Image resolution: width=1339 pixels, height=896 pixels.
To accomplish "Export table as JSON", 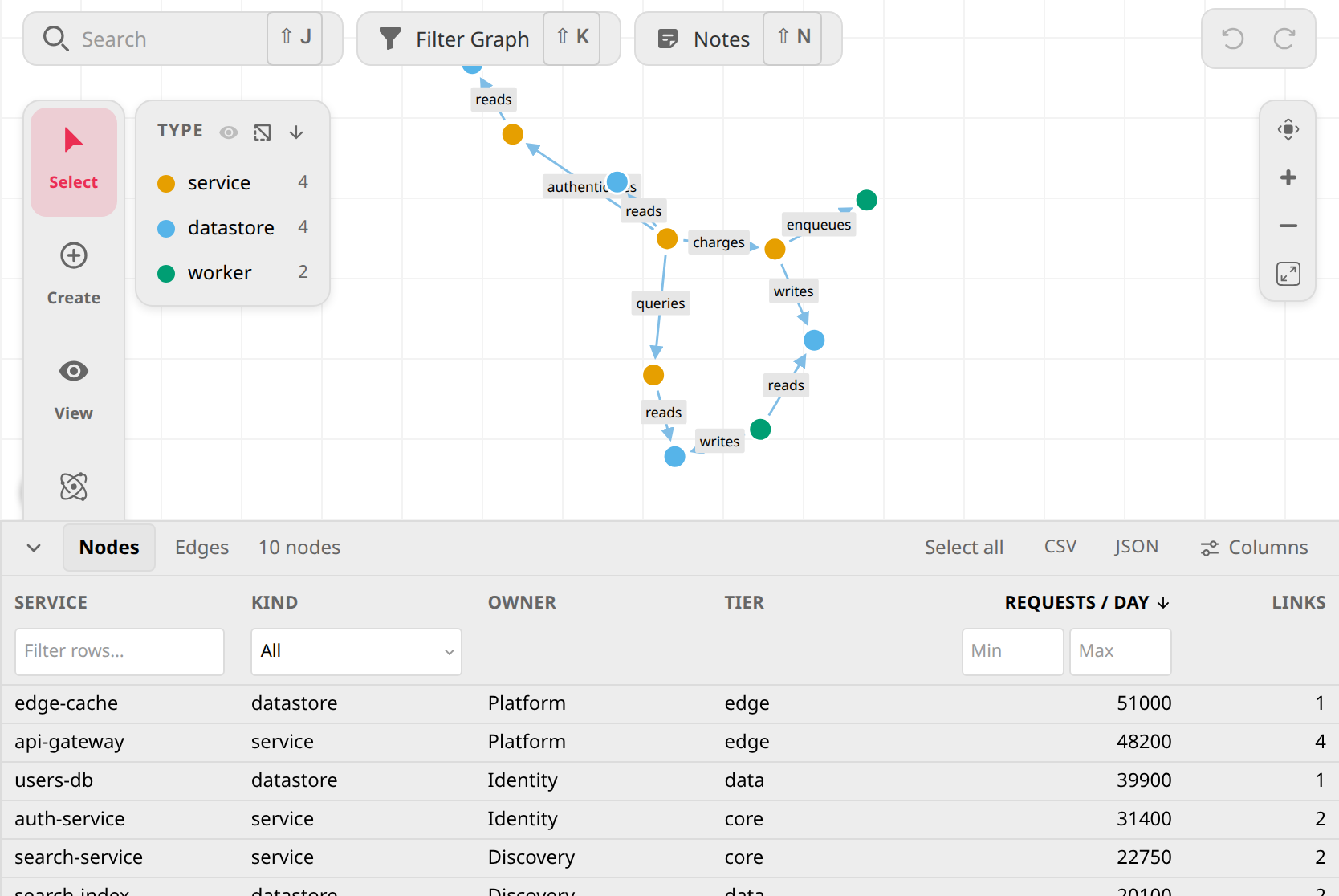I will 1136,547.
